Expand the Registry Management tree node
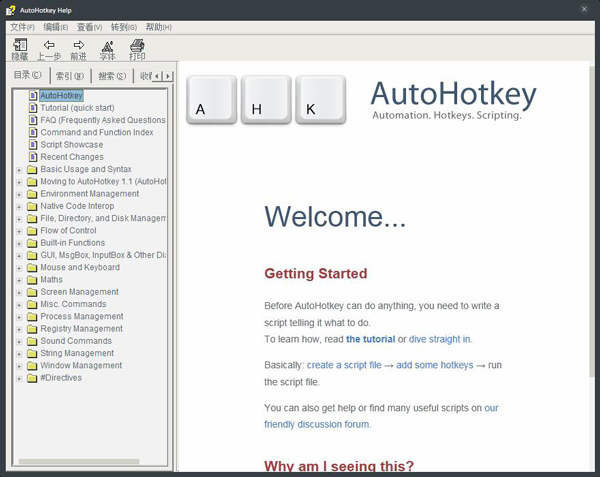This screenshot has height=477, width=600. click(19, 329)
